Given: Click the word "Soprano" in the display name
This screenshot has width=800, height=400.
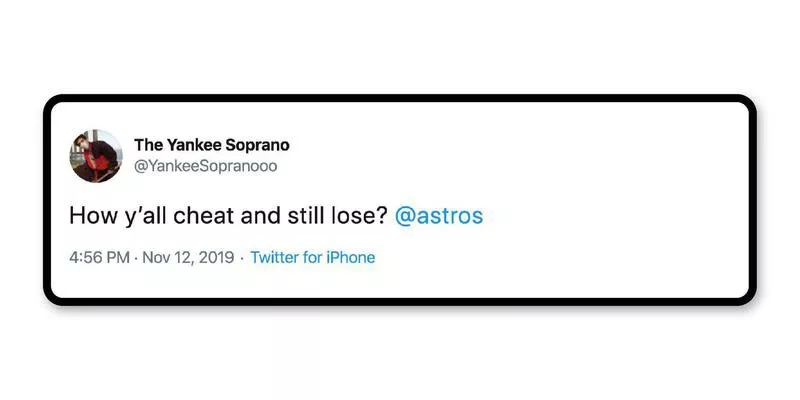Looking at the screenshot, I should (x=258, y=146).
